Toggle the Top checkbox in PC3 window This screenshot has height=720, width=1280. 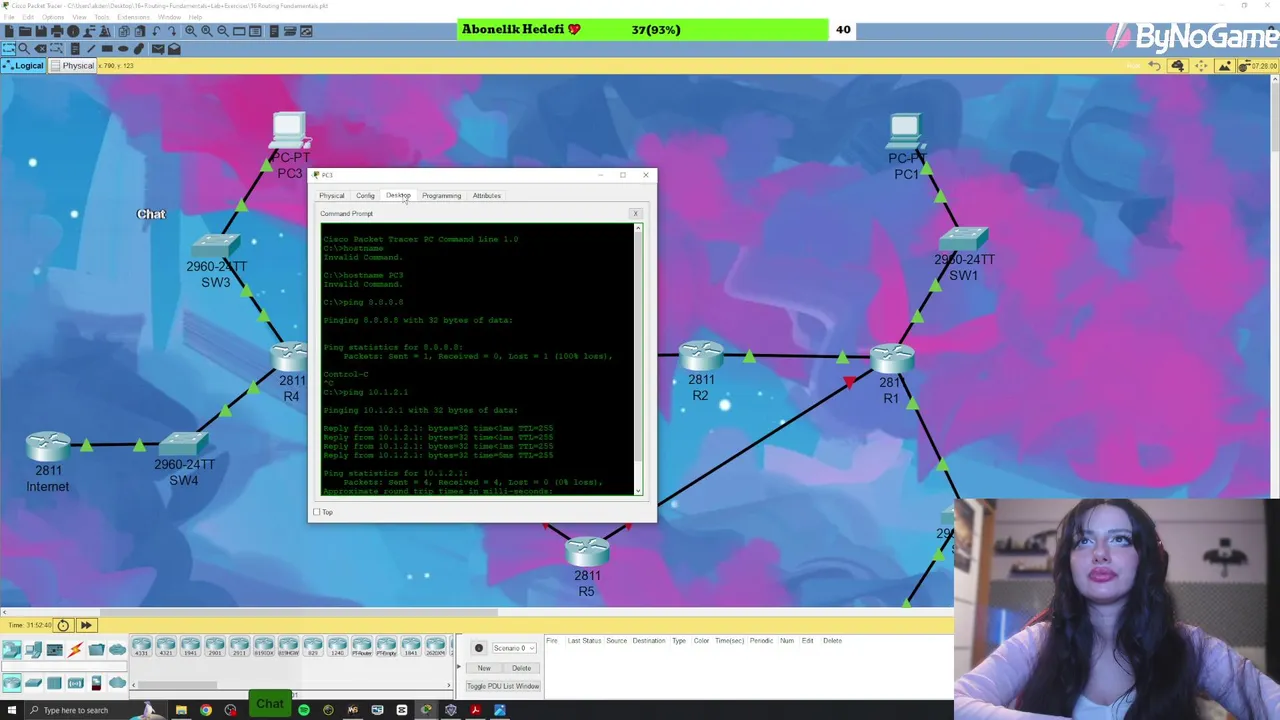coord(317,512)
